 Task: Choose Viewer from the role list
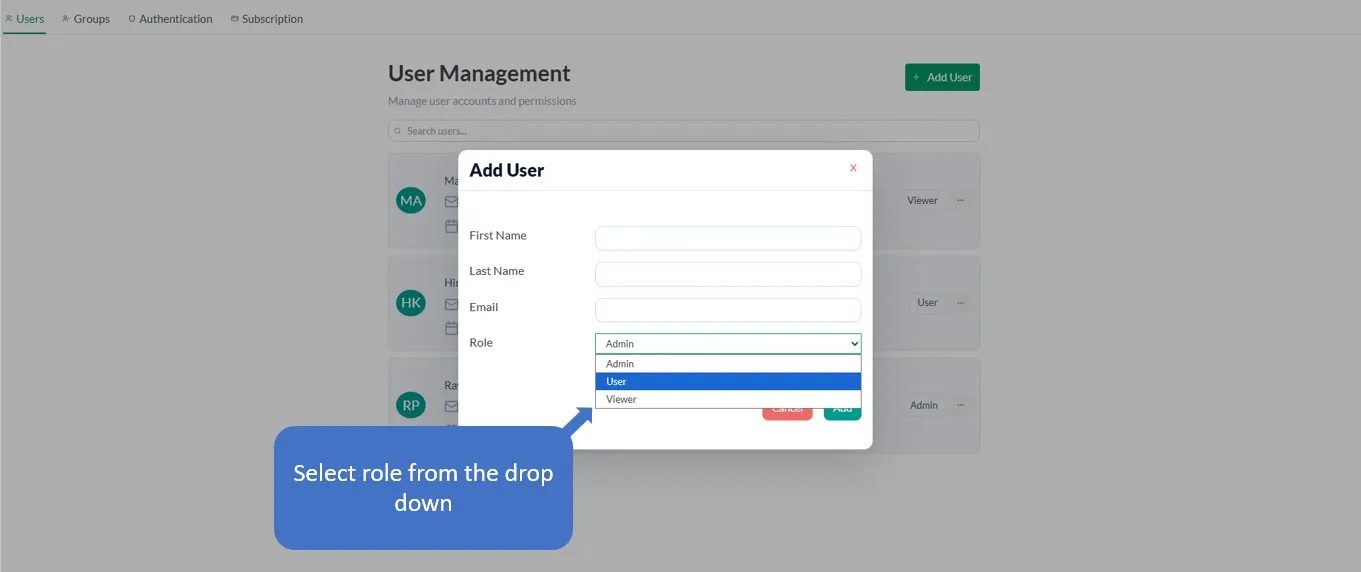[728, 399]
